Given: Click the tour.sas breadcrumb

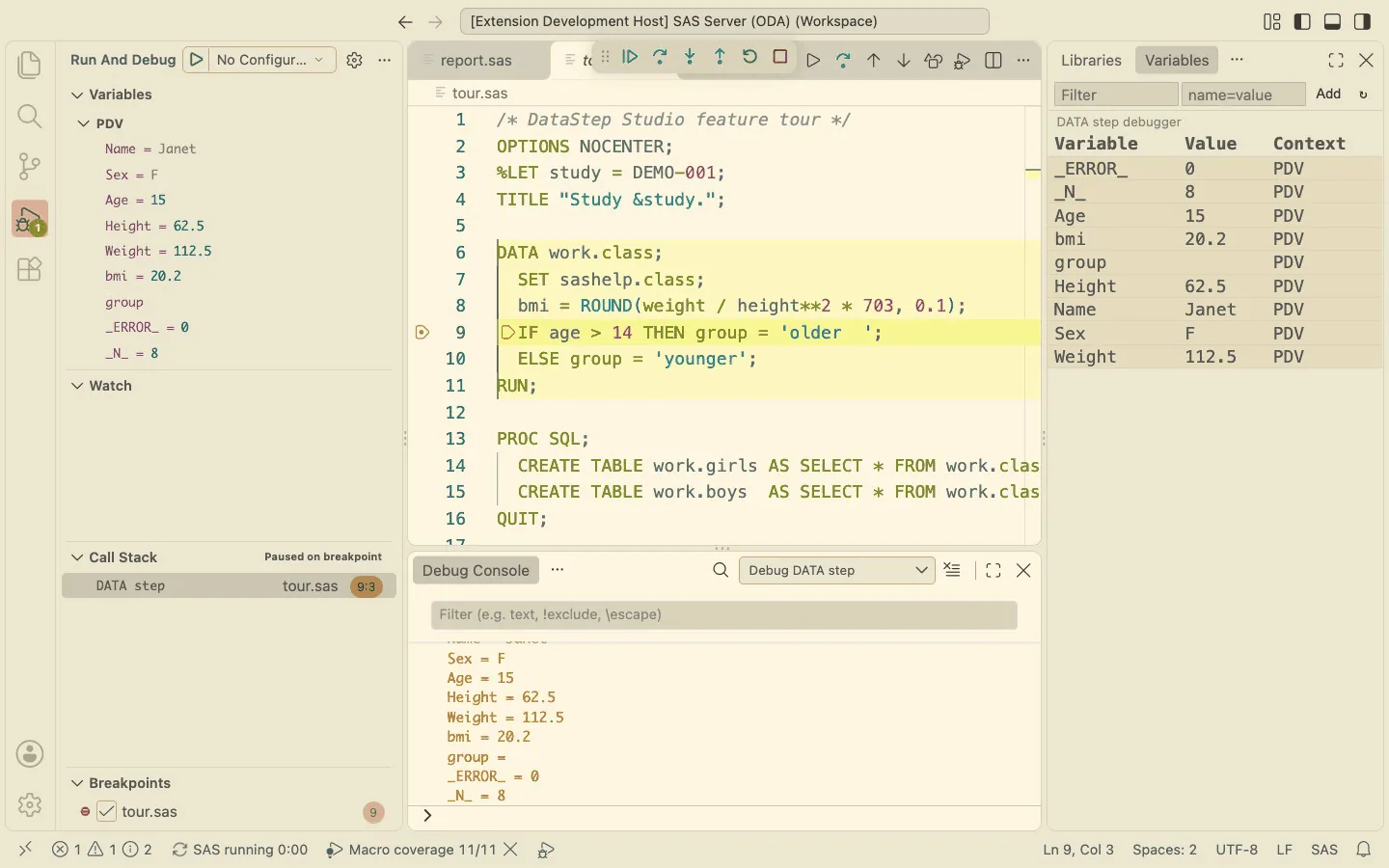Looking at the screenshot, I should point(479,94).
